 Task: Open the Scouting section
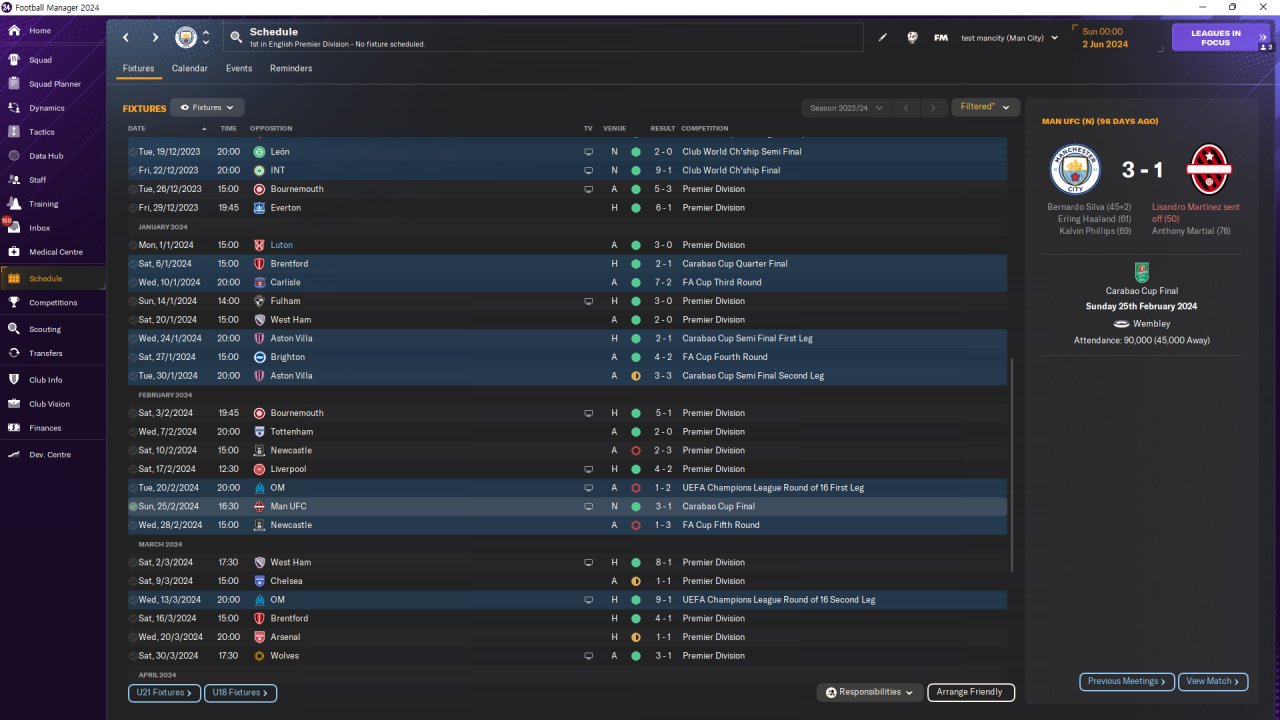[x=45, y=329]
